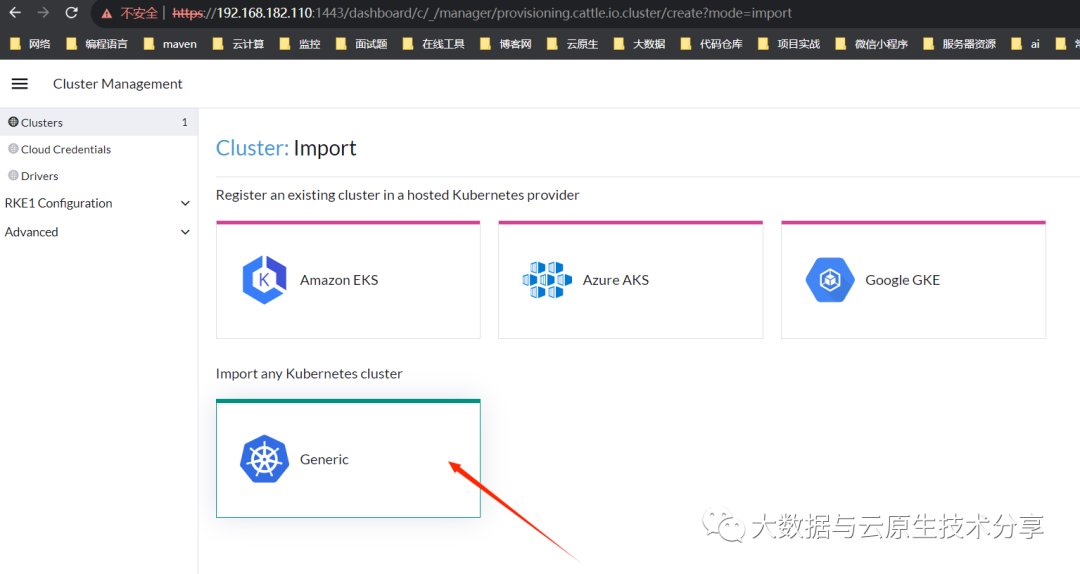The height and width of the screenshot is (574, 1080).
Task: Choose the Amazon EKS provider card
Action: click(x=348, y=280)
